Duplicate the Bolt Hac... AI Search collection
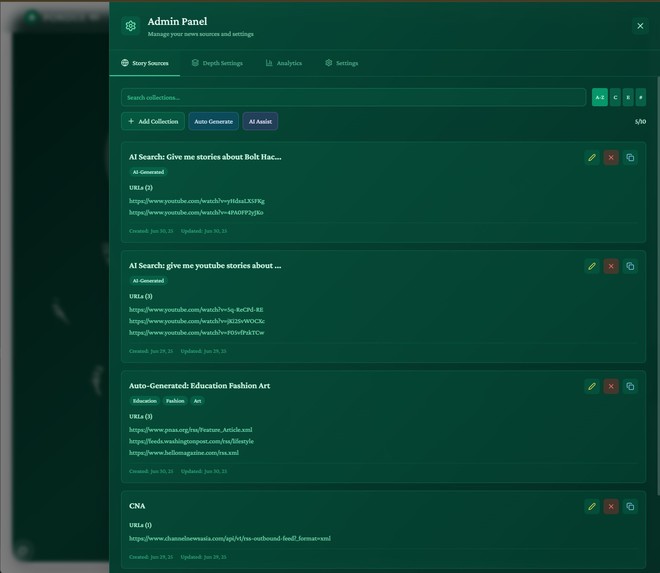The image size is (660, 573). [630, 157]
